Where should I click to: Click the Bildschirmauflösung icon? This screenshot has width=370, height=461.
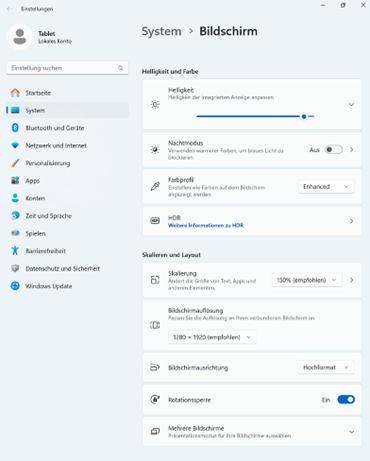[x=155, y=325]
